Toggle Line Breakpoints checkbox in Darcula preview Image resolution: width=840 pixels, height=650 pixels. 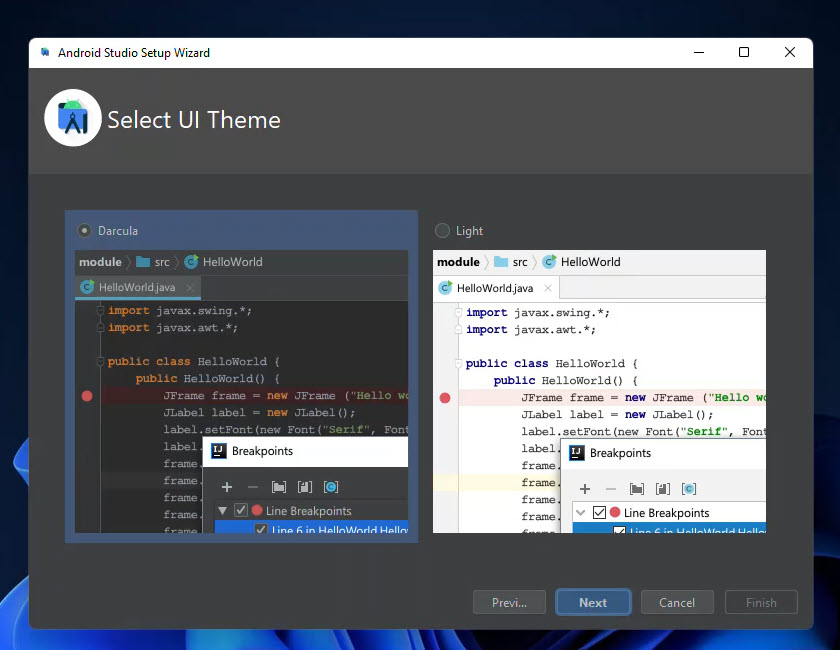241,510
